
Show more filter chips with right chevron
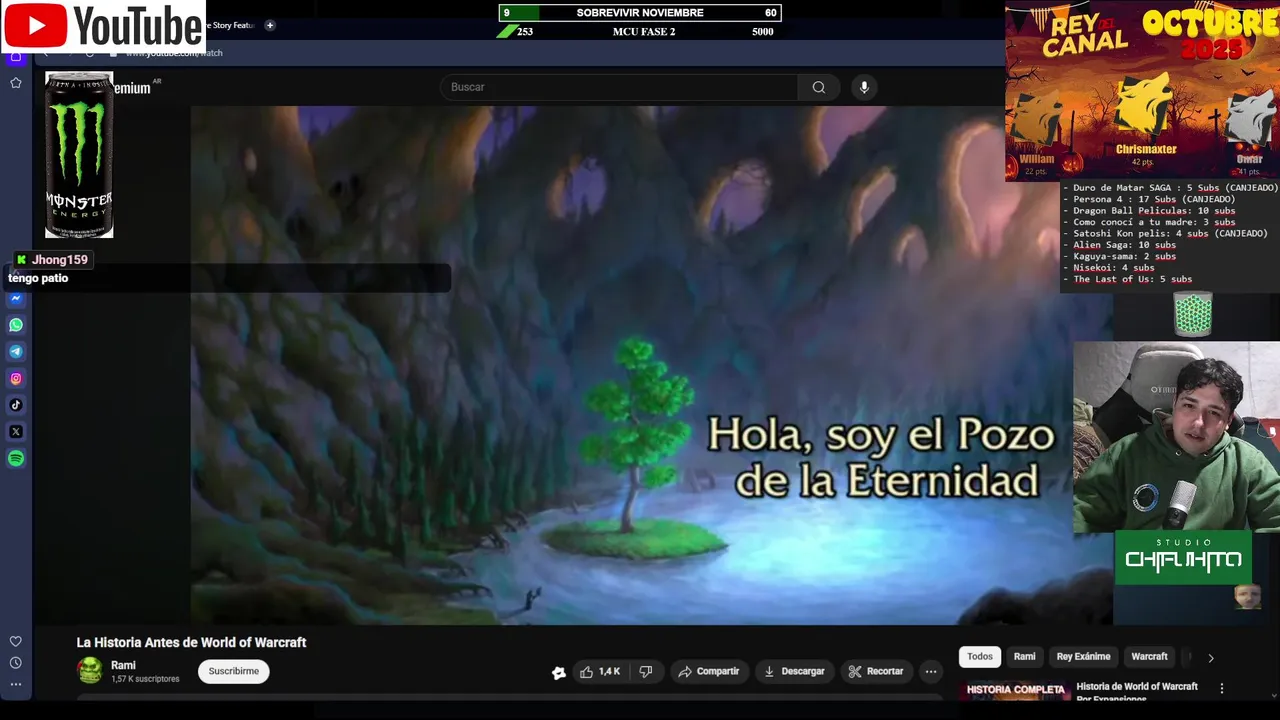tap(1211, 658)
